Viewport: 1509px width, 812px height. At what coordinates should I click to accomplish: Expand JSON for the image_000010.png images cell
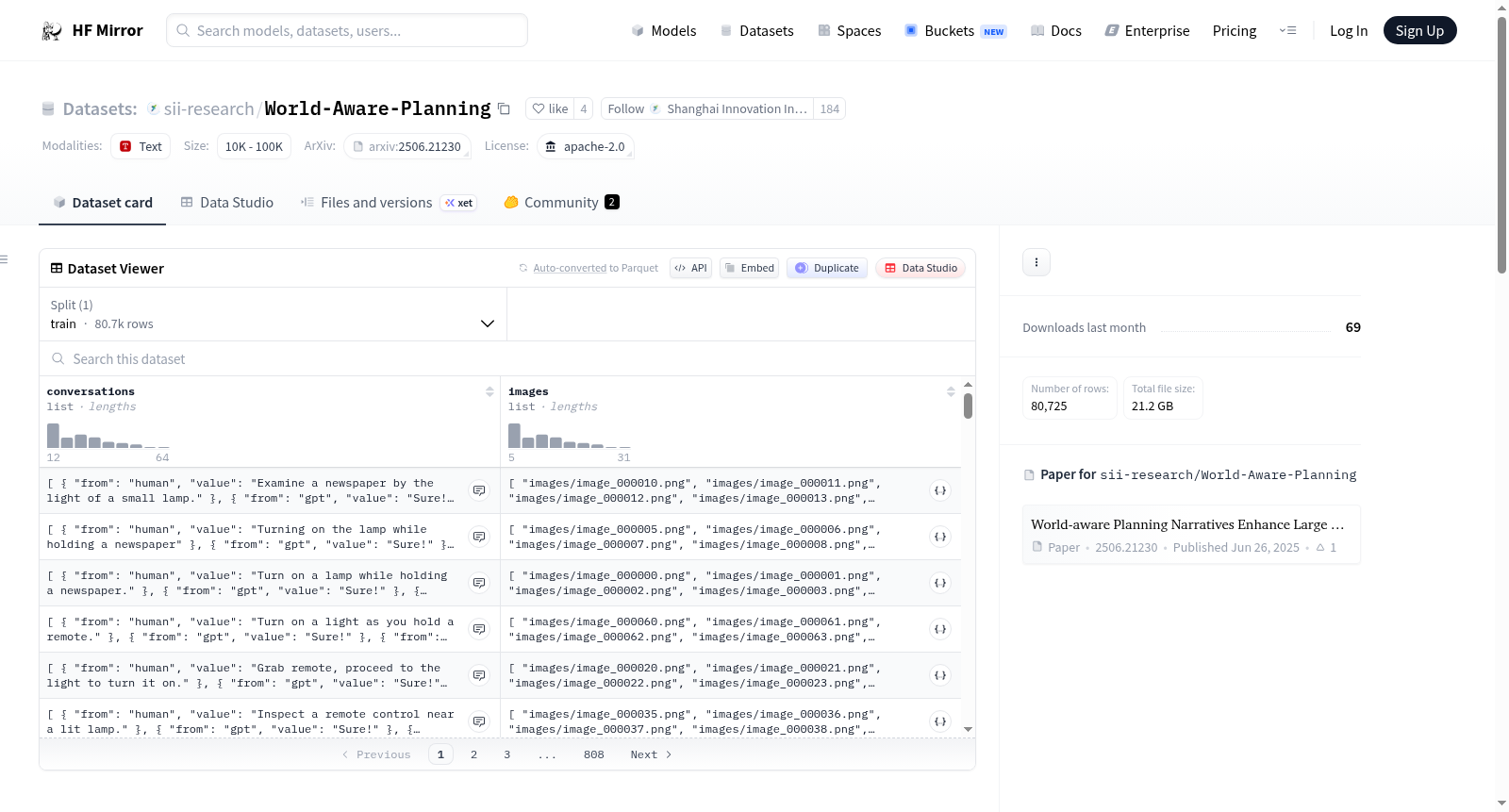[940, 490]
